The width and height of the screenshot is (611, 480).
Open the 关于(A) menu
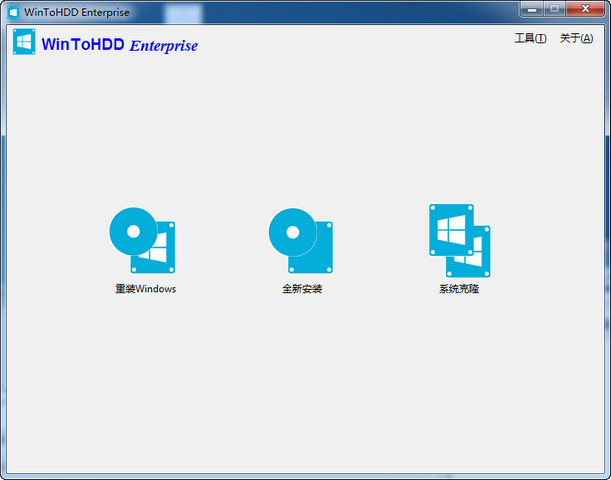click(x=576, y=38)
